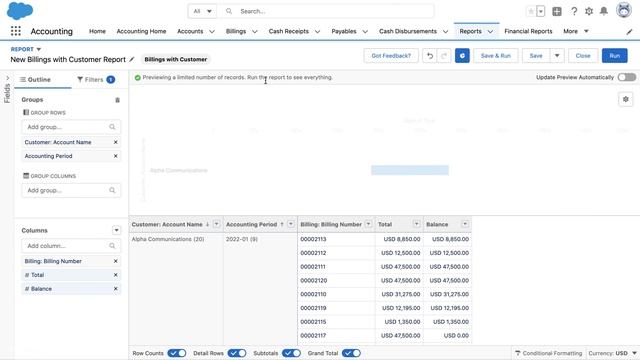Open the Reports nav tab
The width and height of the screenshot is (640, 360).
(471, 31)
